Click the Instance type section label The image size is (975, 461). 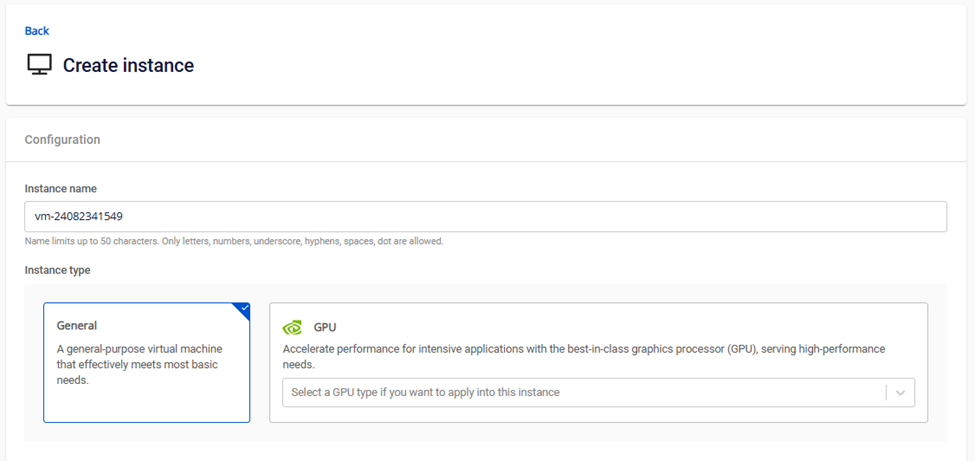coord(58,270)
